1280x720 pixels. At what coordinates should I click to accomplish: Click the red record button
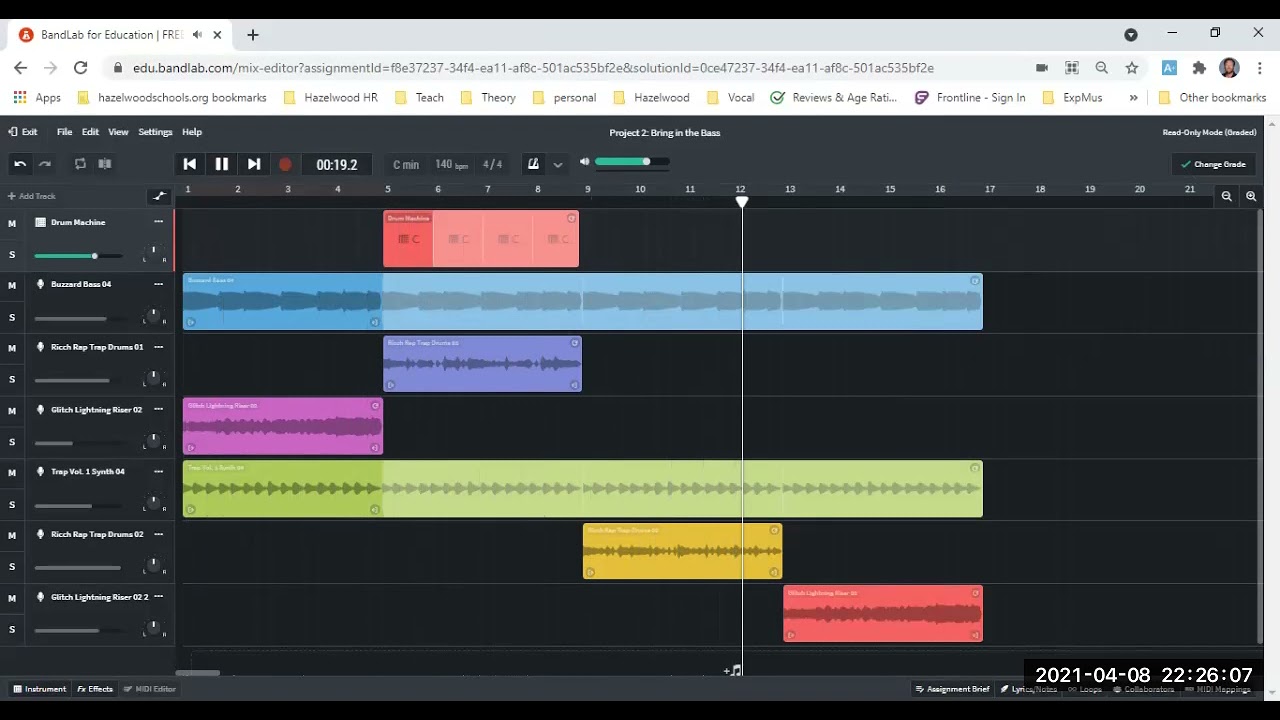[x=285, y=164]
